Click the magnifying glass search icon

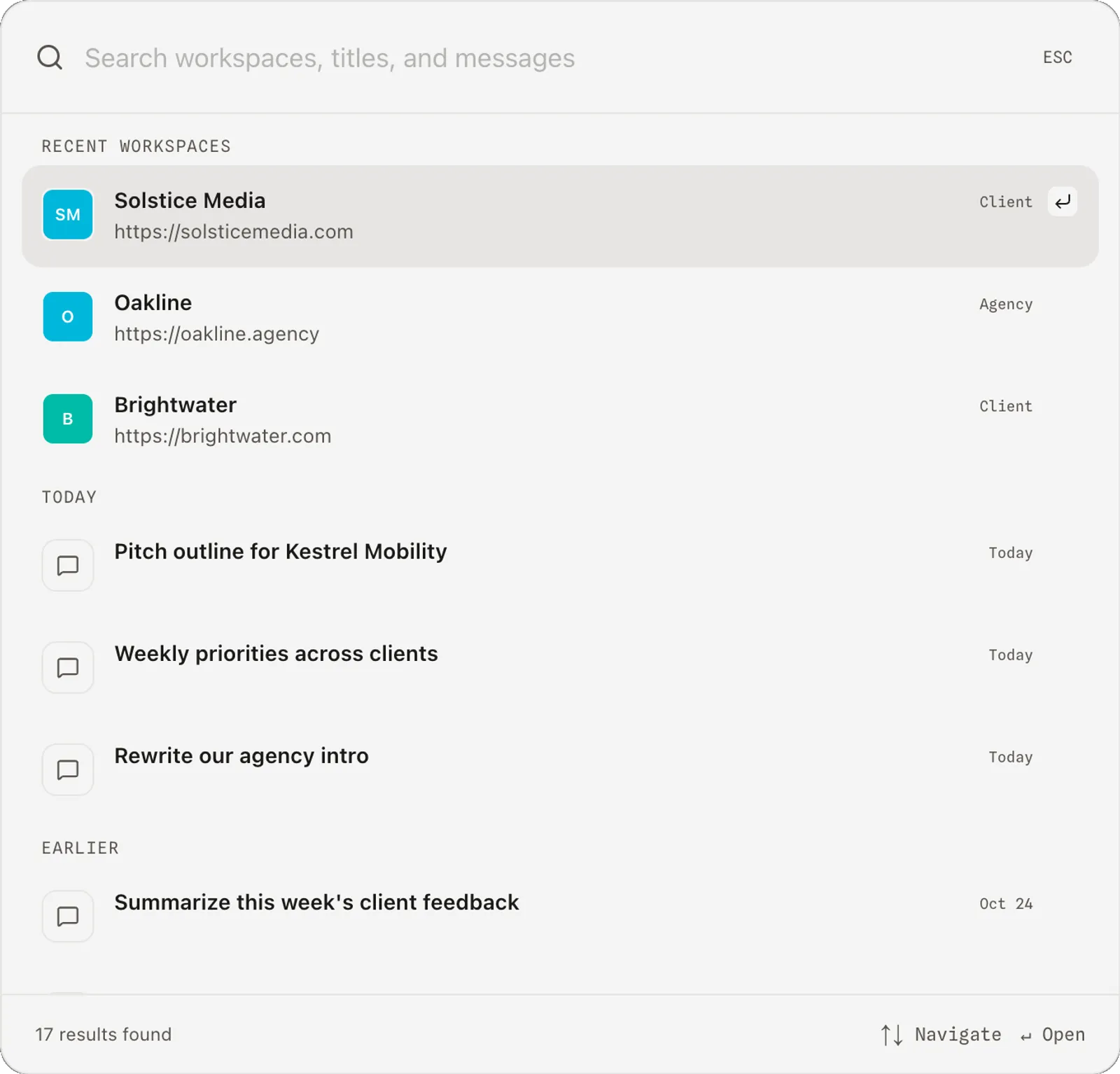pyautogui.click(x=50, y=57)
